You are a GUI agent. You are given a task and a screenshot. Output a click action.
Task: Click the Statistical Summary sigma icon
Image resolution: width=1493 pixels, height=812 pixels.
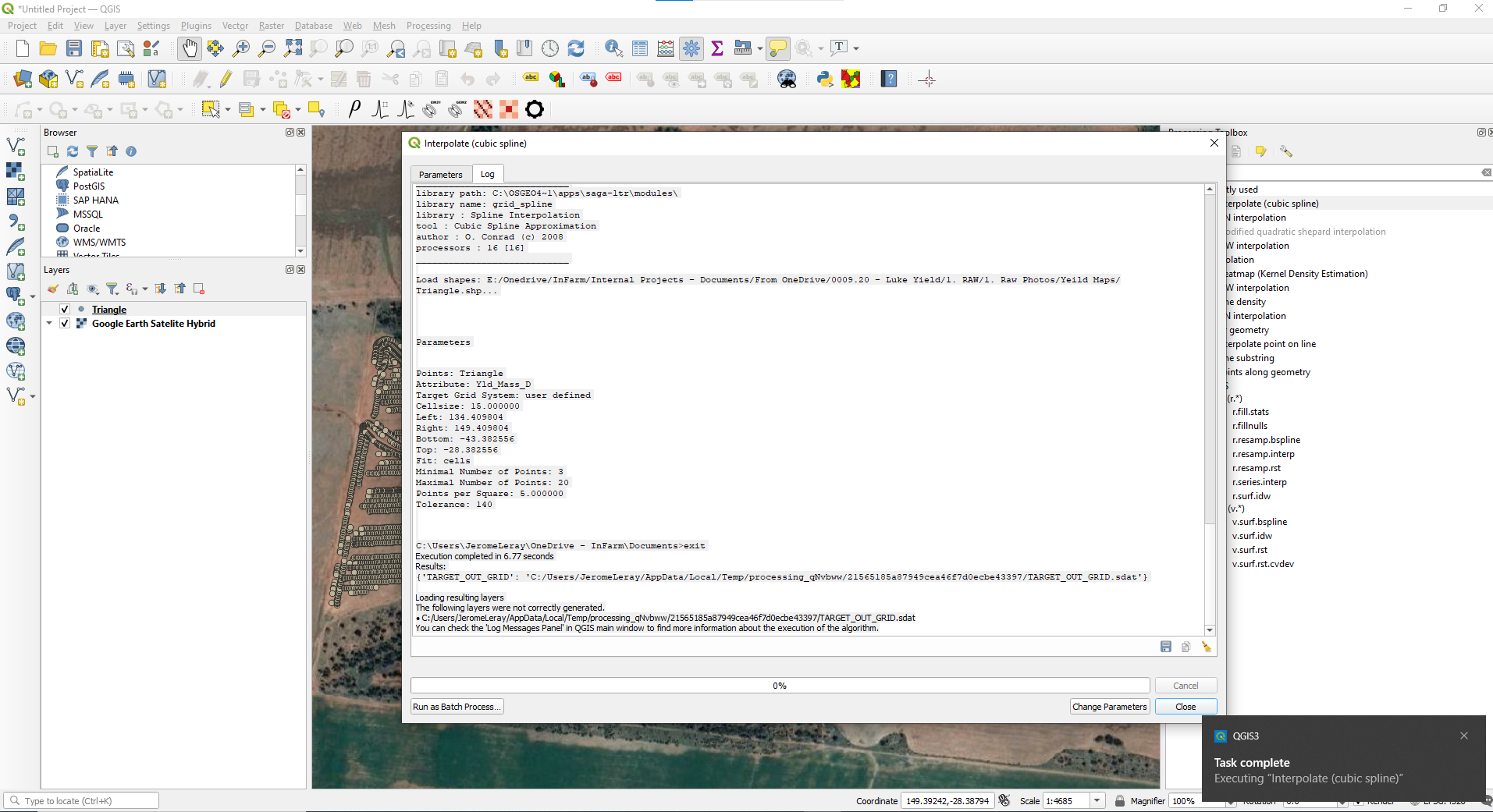tap(717, 48)
